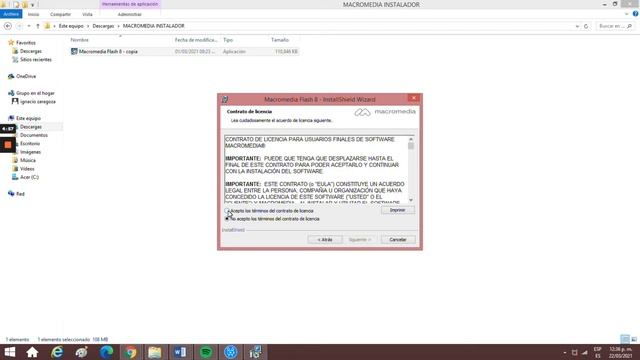Click 'Descargas' in the address breadcrumb
The width and height of the screenshot is (640, 360).
(103, 26)
